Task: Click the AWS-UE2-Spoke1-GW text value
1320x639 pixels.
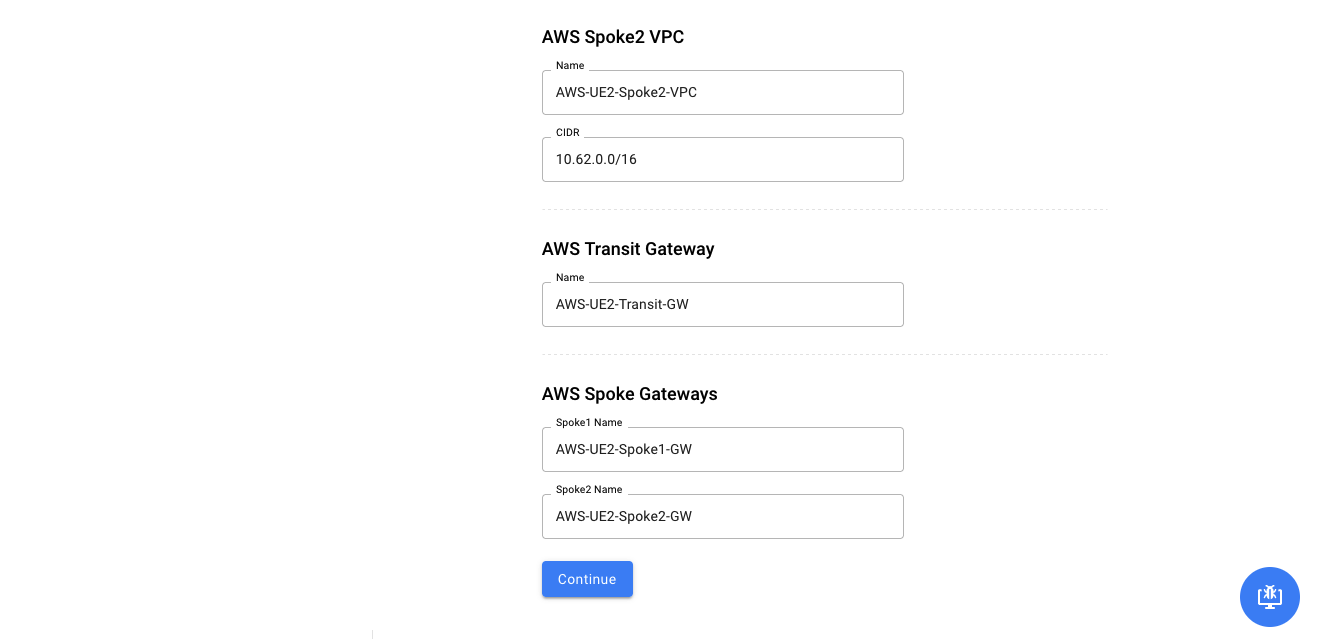Action: 624,449
